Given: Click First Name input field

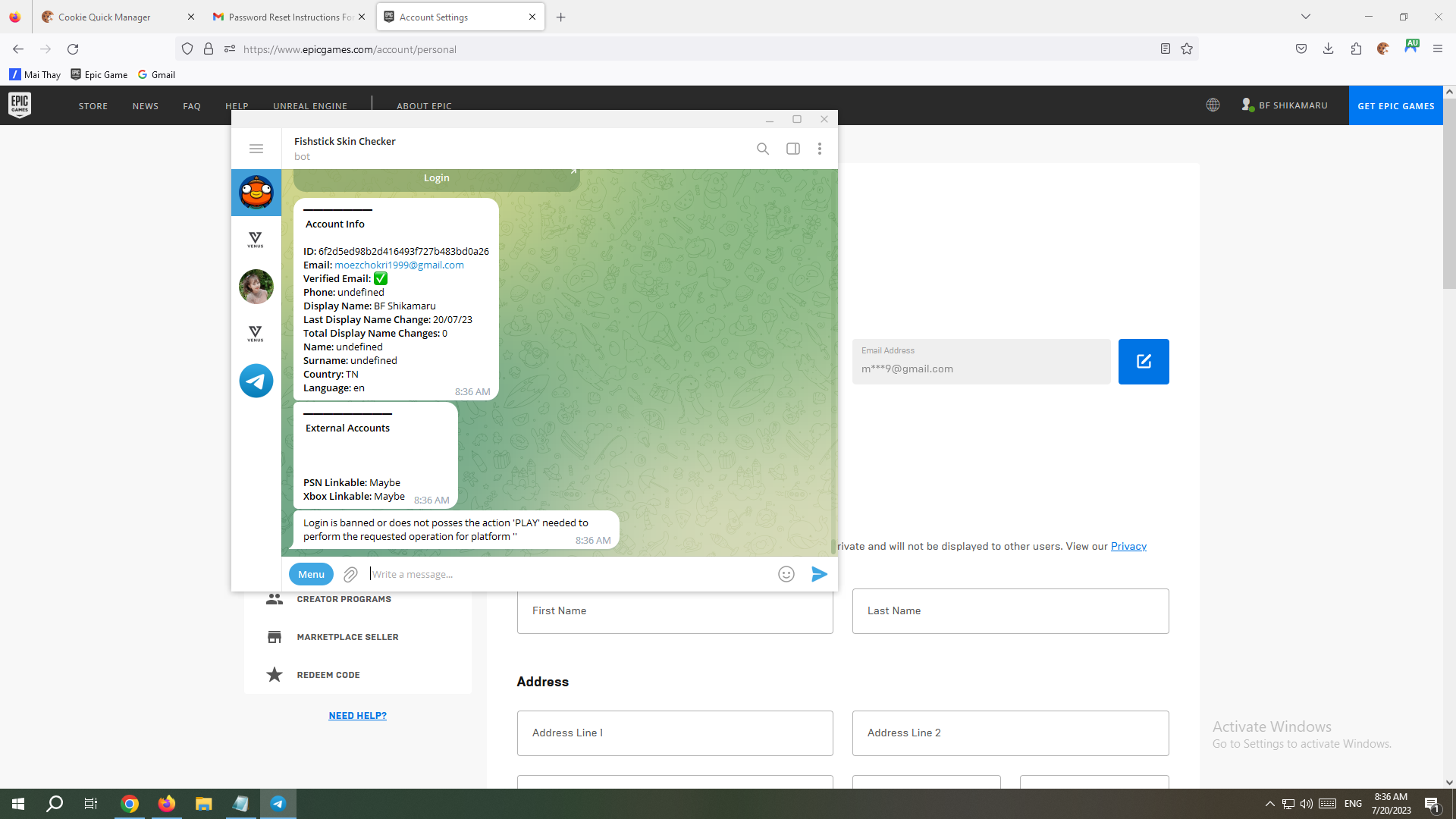Looking at the screenshot, I should (675, 611).
